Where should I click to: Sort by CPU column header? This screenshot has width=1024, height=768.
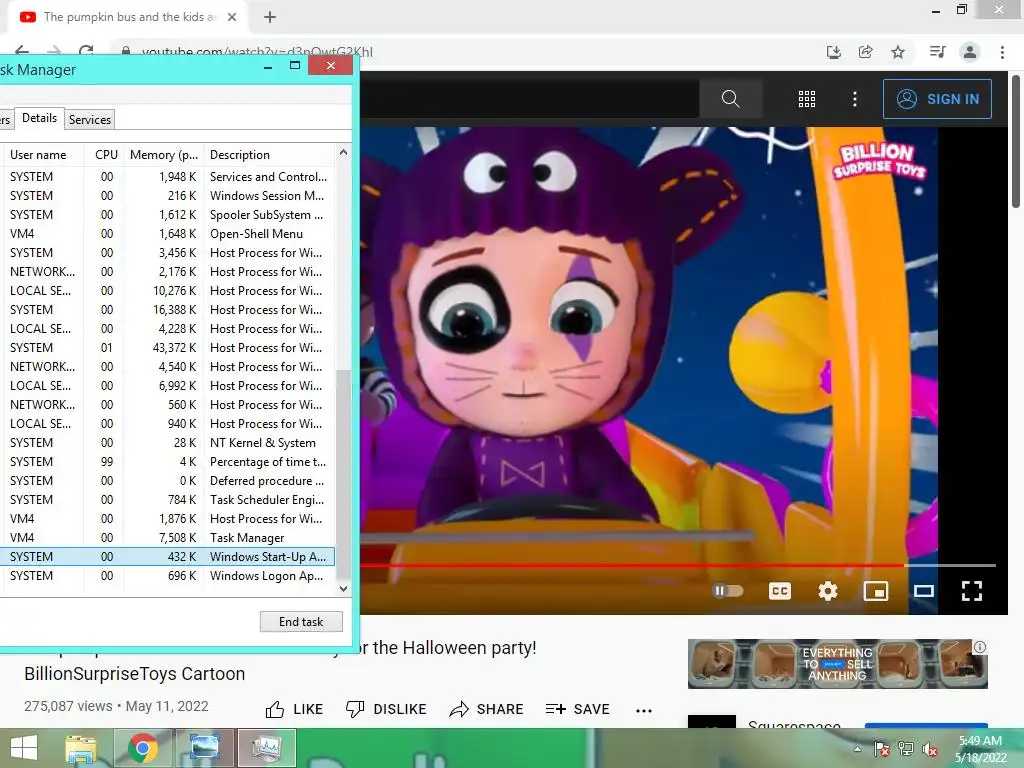pos(106,155)
